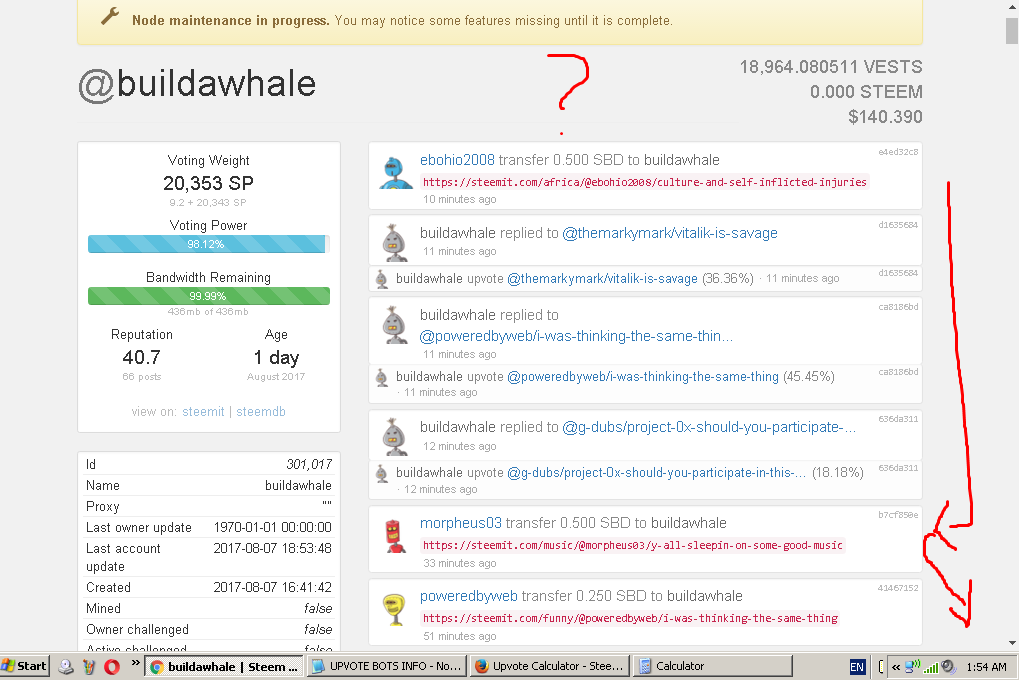The height and width of the screenshot is (680, 1019).
Task: Click morpheus03 red robot avatar
Action: pyautogui.click(x=396, y=536)
